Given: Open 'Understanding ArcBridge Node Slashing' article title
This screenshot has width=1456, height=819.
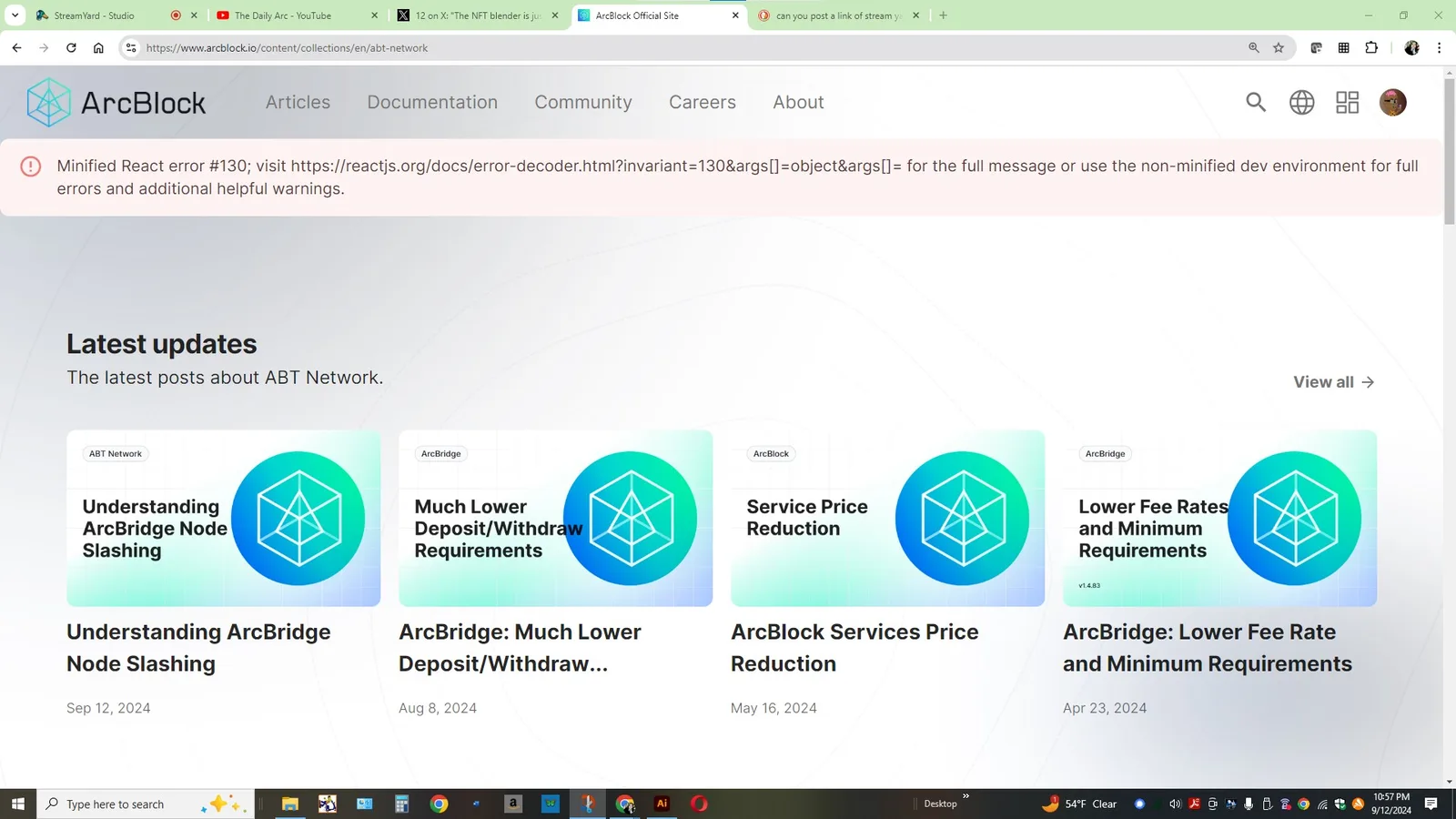Looking at the screenshot, I should (198, 648).
